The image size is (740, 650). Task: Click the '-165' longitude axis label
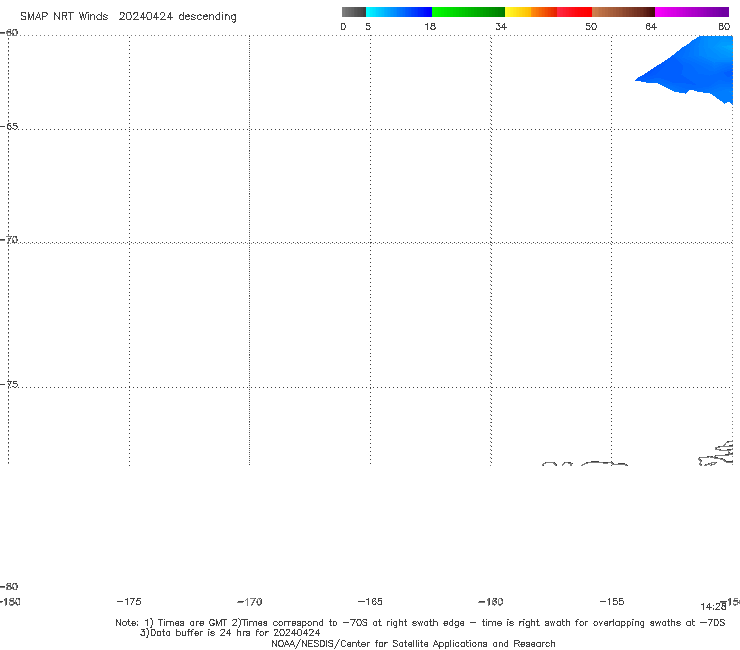click(x=370, y=601)
